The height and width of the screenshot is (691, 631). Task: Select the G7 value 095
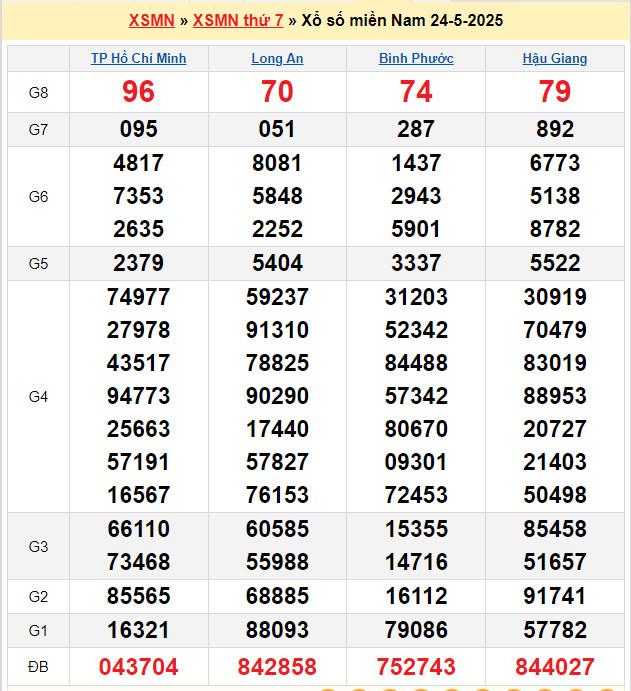pyautogui.click(x=138, y=129)
